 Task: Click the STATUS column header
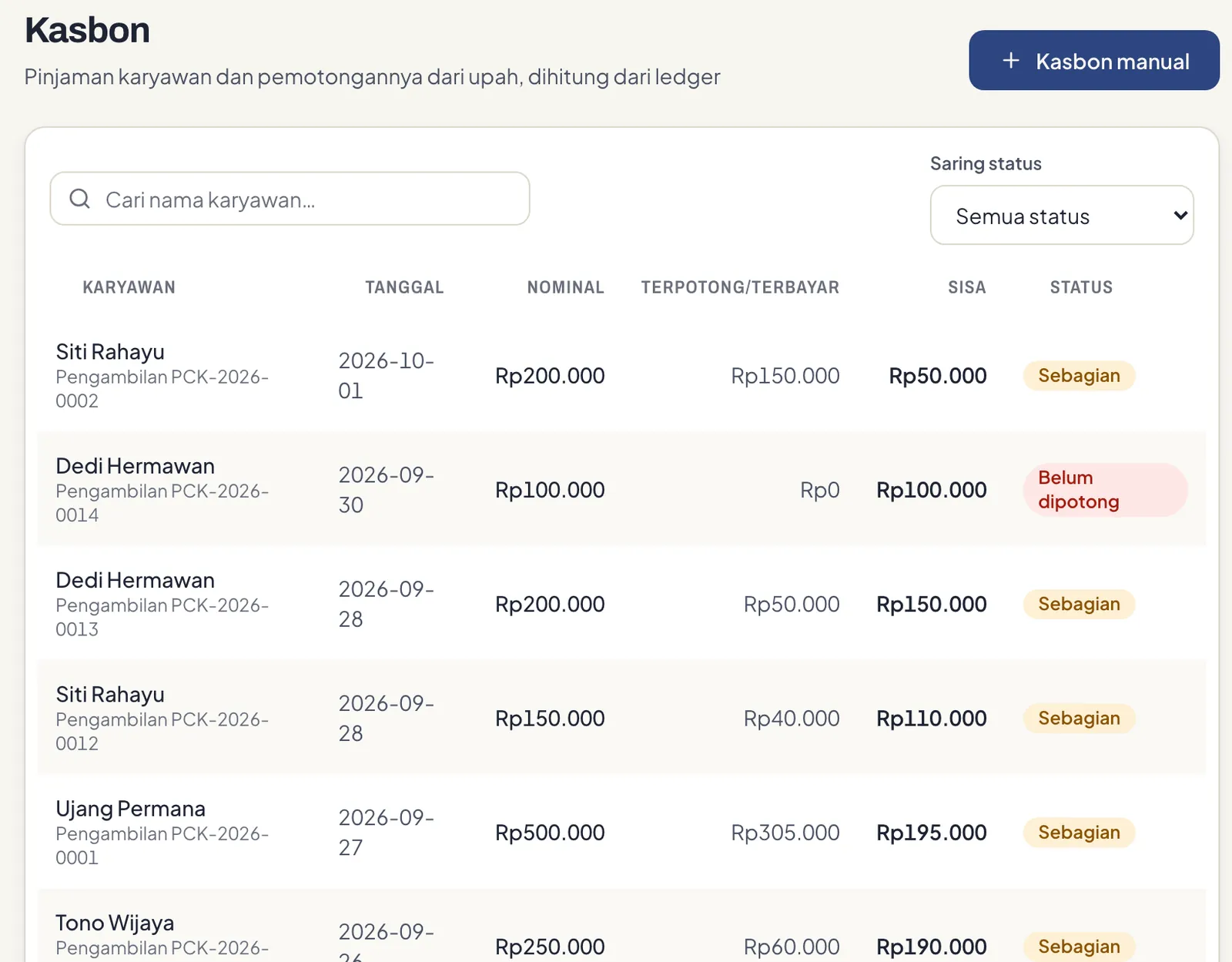coord(1081,287)
